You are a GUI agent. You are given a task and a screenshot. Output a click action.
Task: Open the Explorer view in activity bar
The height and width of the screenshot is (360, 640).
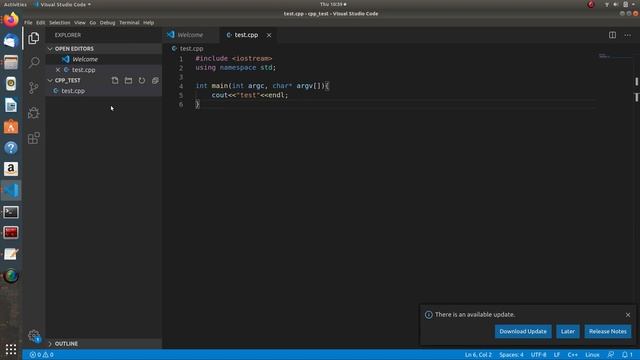pos(34,38)
